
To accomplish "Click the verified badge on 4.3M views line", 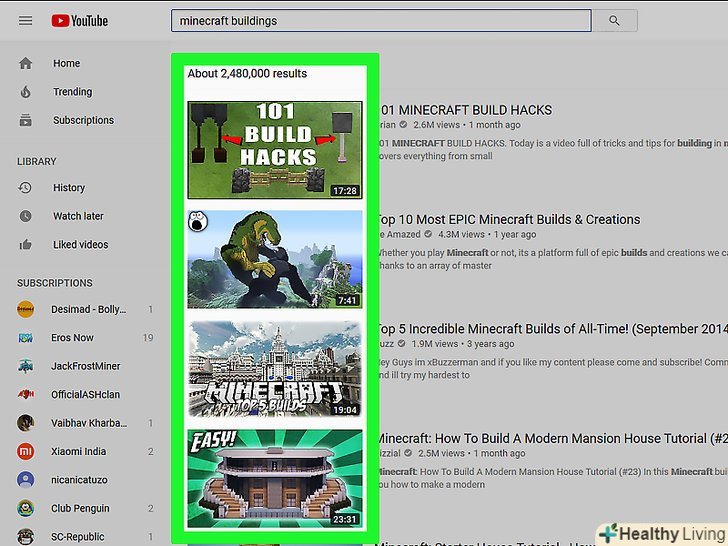I will click(x=429, y=234).
